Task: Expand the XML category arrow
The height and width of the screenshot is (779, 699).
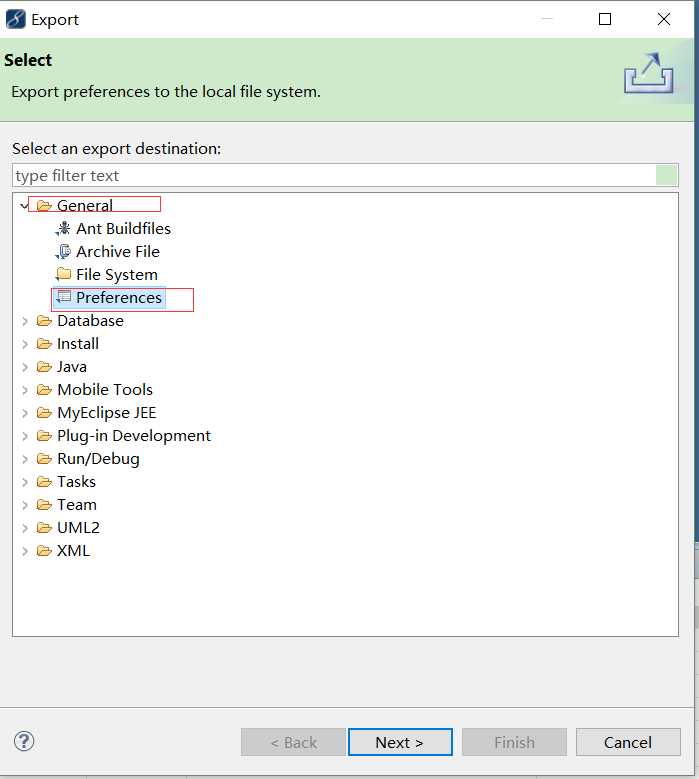Action: pyautogui.click(x=24, y=551)
